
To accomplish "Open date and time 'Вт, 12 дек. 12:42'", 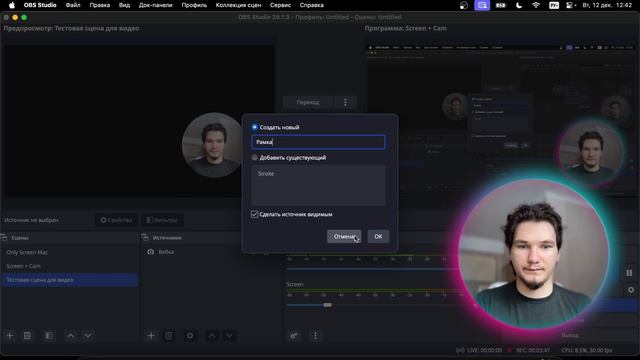I will pyautogui.click(x=607, y=5).
